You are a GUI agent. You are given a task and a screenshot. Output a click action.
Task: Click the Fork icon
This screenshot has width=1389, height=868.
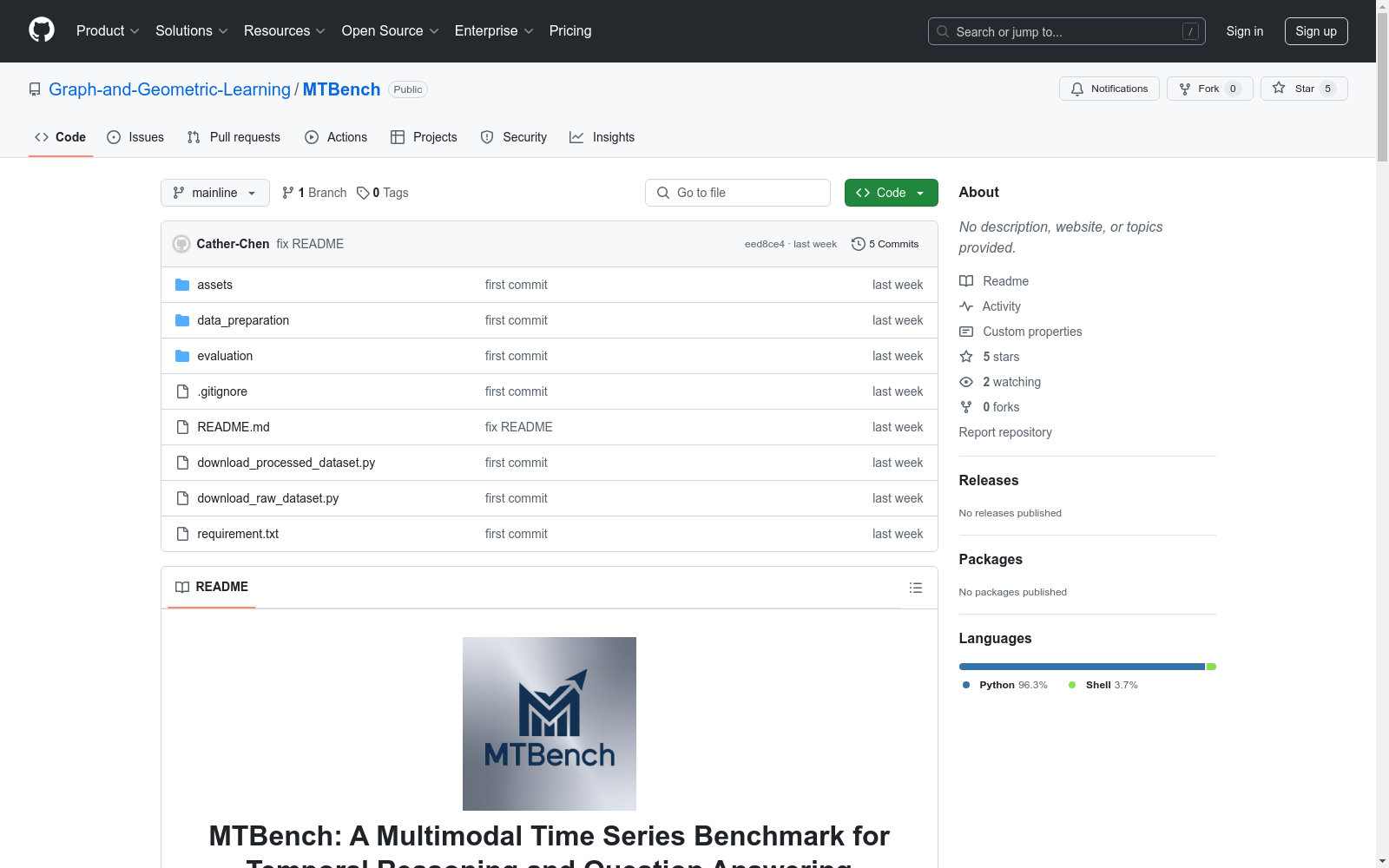coord(1185,89)
